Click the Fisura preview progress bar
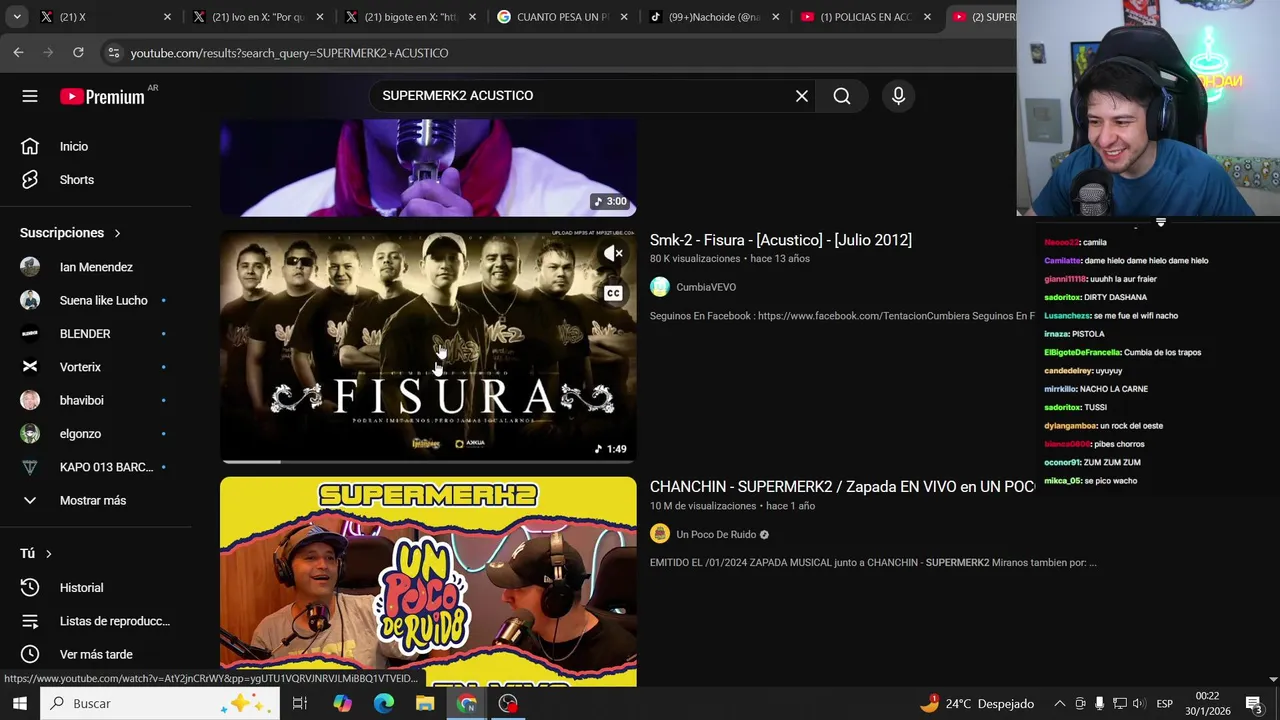 (428, 461)
